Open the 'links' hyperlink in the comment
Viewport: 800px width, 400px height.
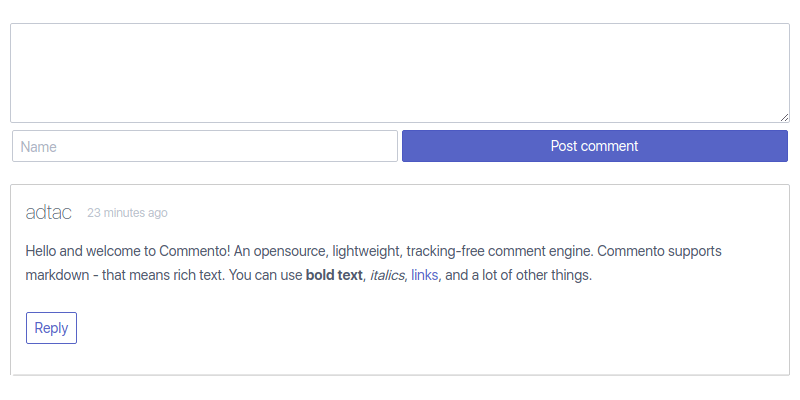coord(424,275)
